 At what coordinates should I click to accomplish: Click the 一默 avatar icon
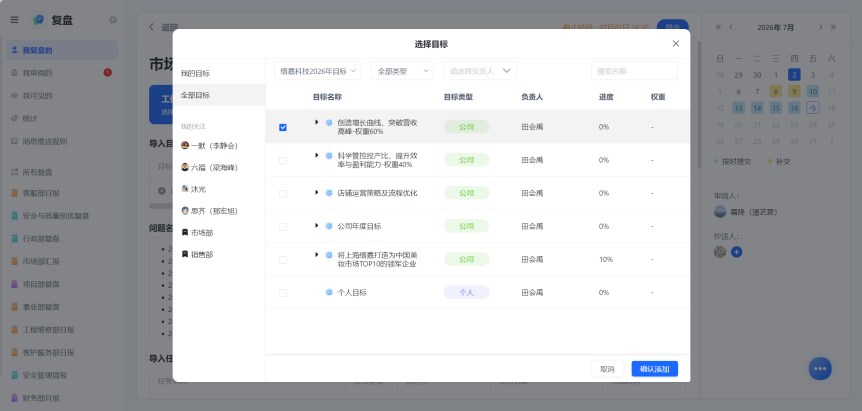point(185,145)
